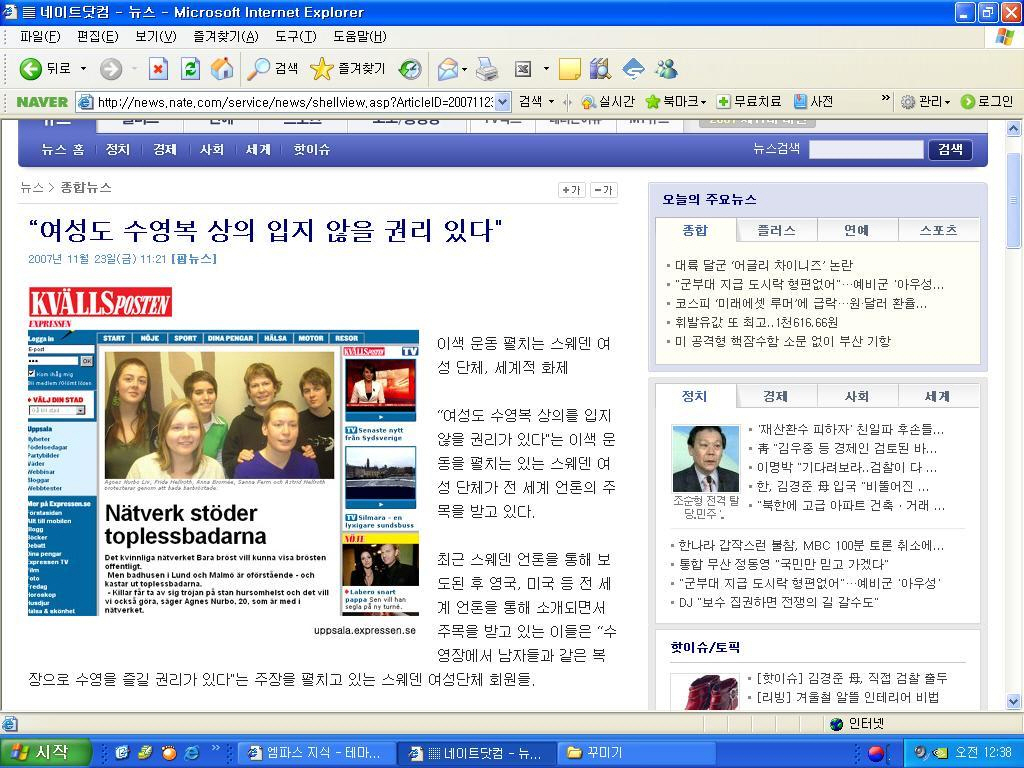Image resolution: width=1024 pixels, height=768 pixels.
Task: Click the 검색 button next to news search
Action: click(x=950, y=149)
